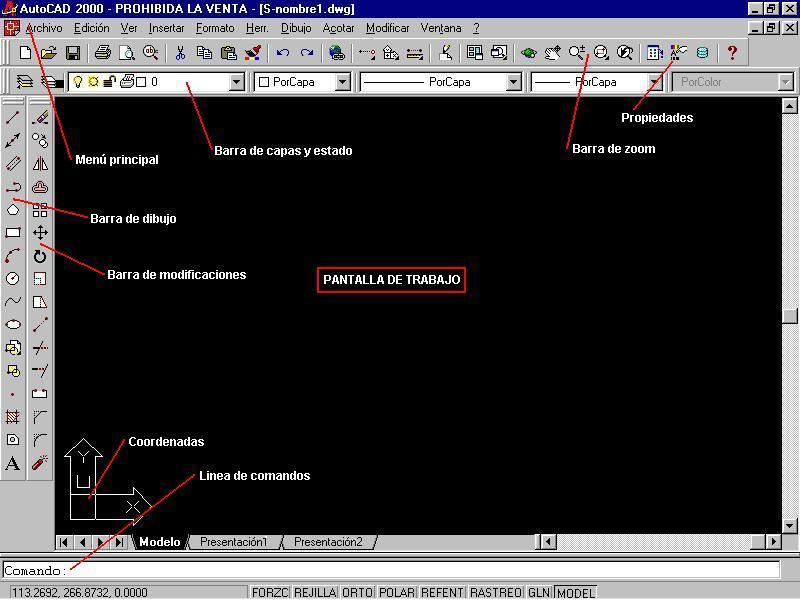The height and width of the screenshot is (600, 800).
Task: Choose the Explode tool icon
Action: 40,463
